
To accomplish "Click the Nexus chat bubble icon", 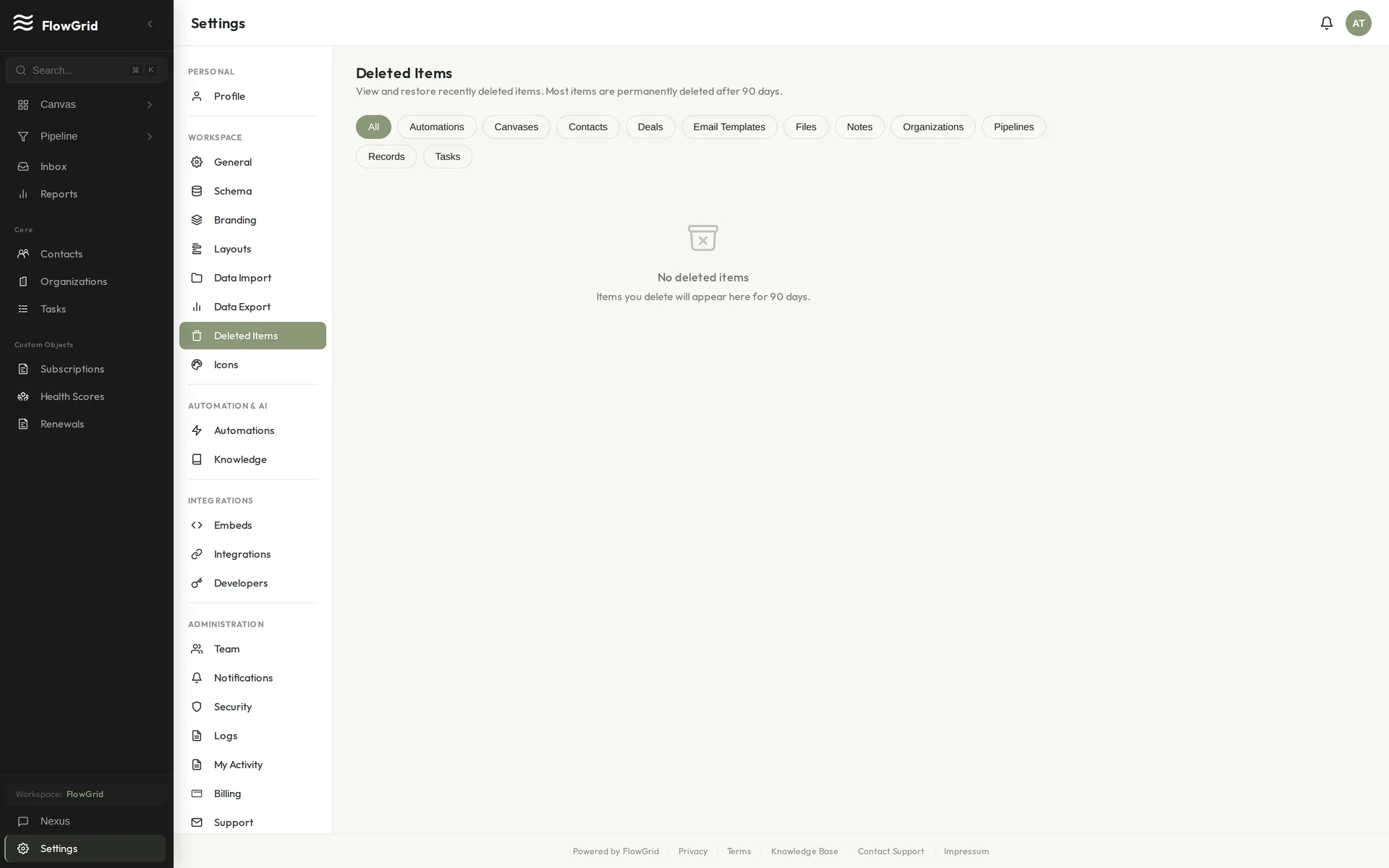I will point(23,822).
